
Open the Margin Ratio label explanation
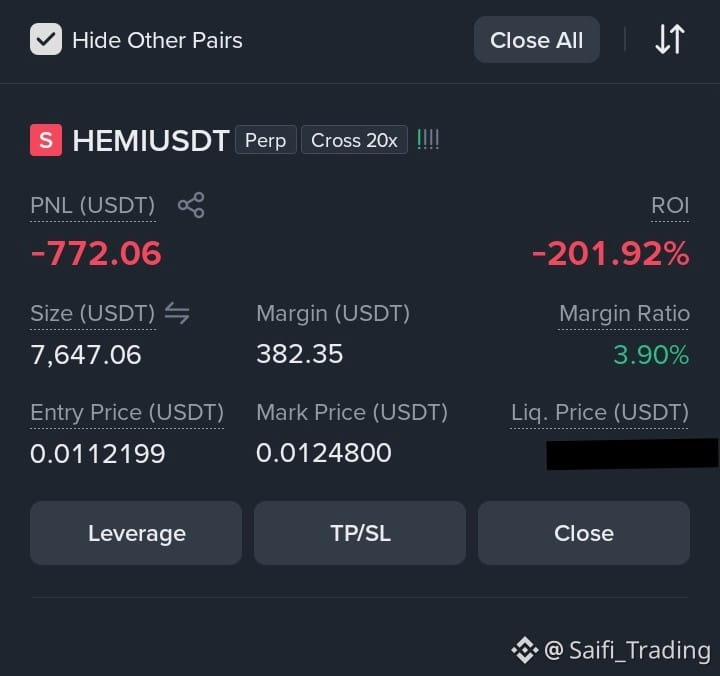point(624,314)
